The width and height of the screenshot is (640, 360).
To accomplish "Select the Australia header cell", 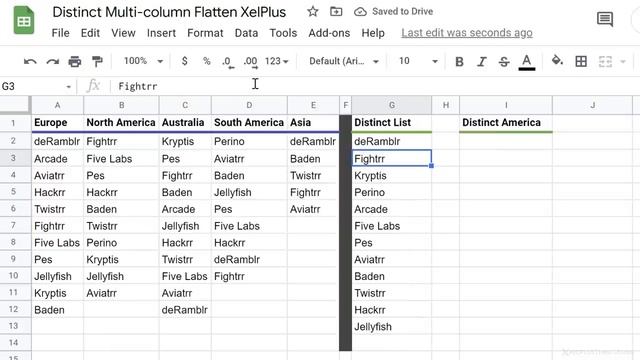I will [185, 122].
